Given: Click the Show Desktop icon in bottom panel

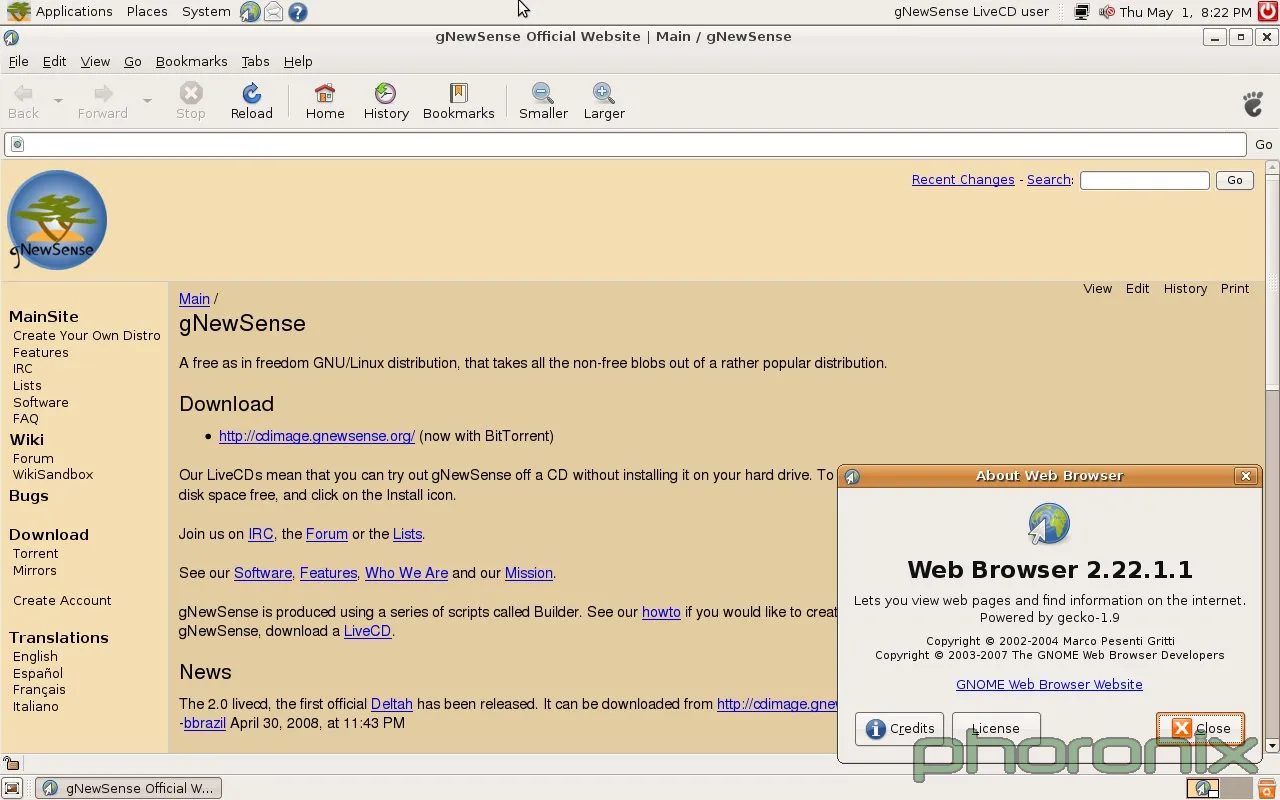Looking at the screenshot, I should coord(12,788).
